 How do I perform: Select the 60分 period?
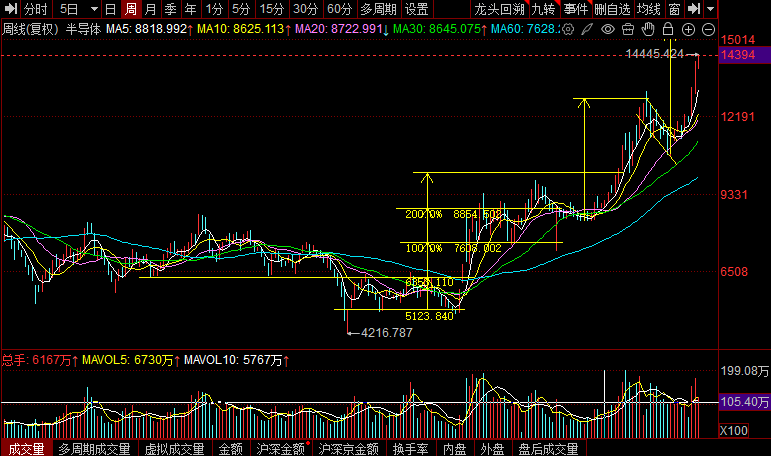(339, 9)
